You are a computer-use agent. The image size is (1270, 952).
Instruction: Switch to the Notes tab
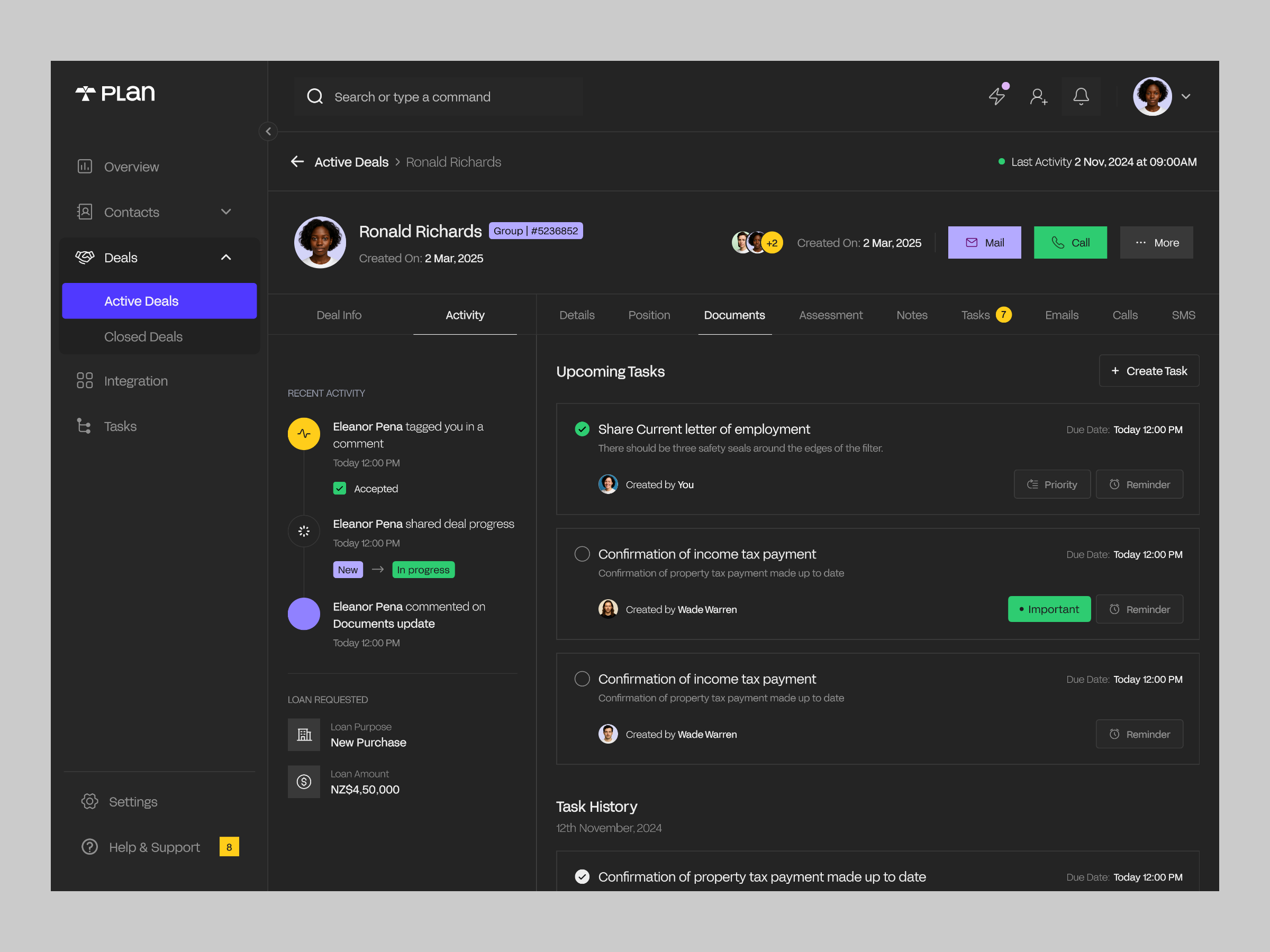click(911, 315)
